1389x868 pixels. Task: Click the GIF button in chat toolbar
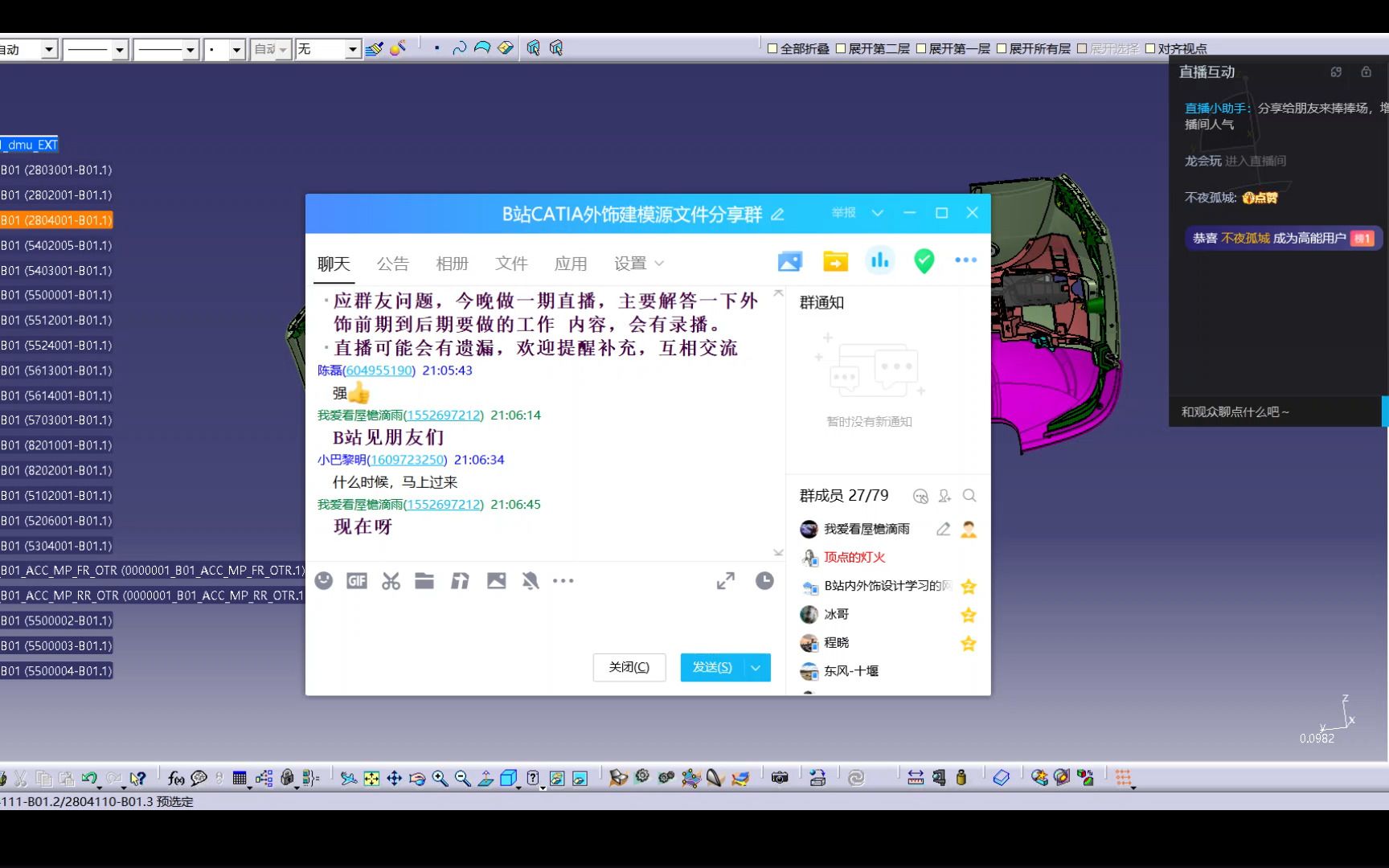[x=357, y=580]
